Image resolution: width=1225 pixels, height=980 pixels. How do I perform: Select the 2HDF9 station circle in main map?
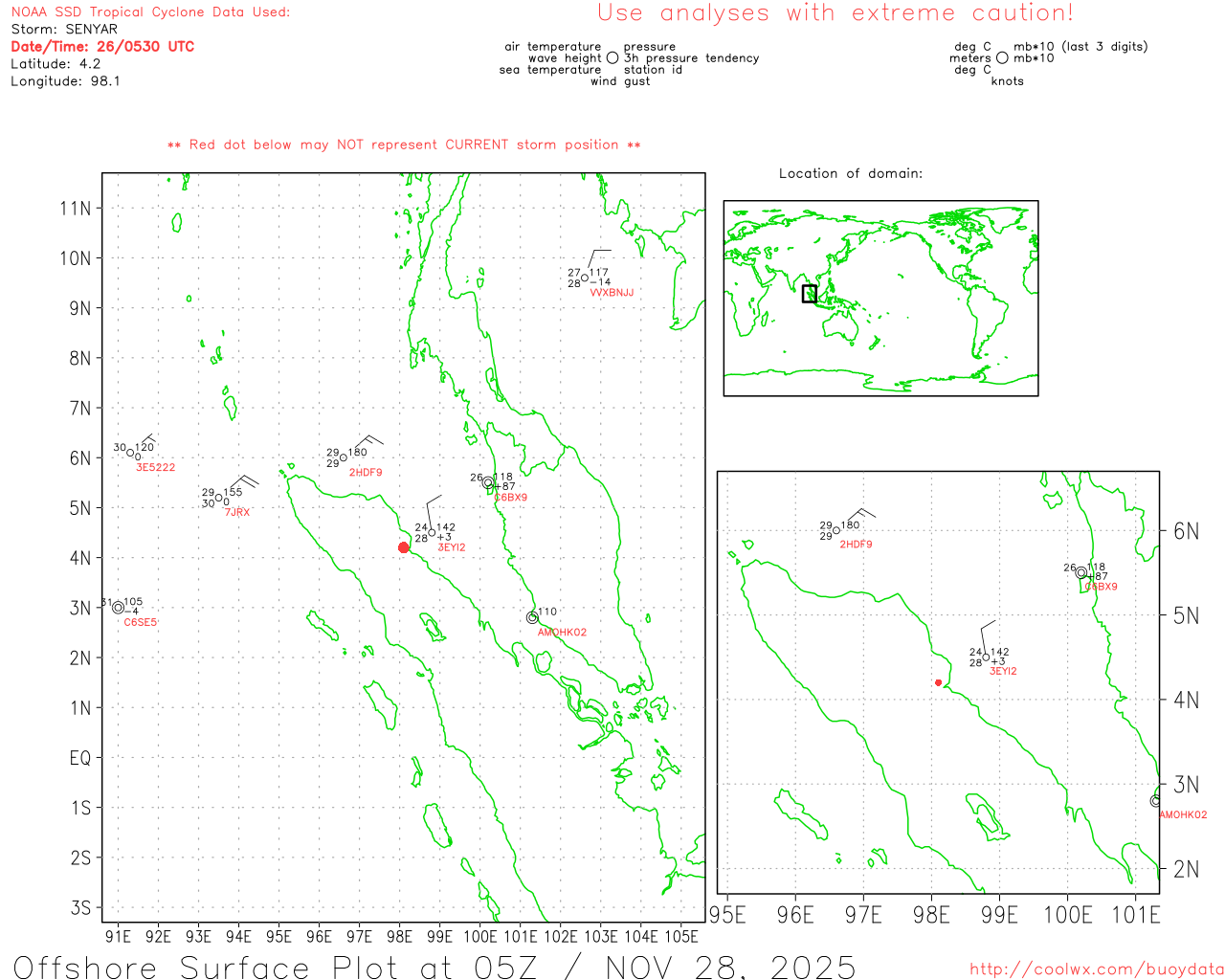click(x=344, y=457)
